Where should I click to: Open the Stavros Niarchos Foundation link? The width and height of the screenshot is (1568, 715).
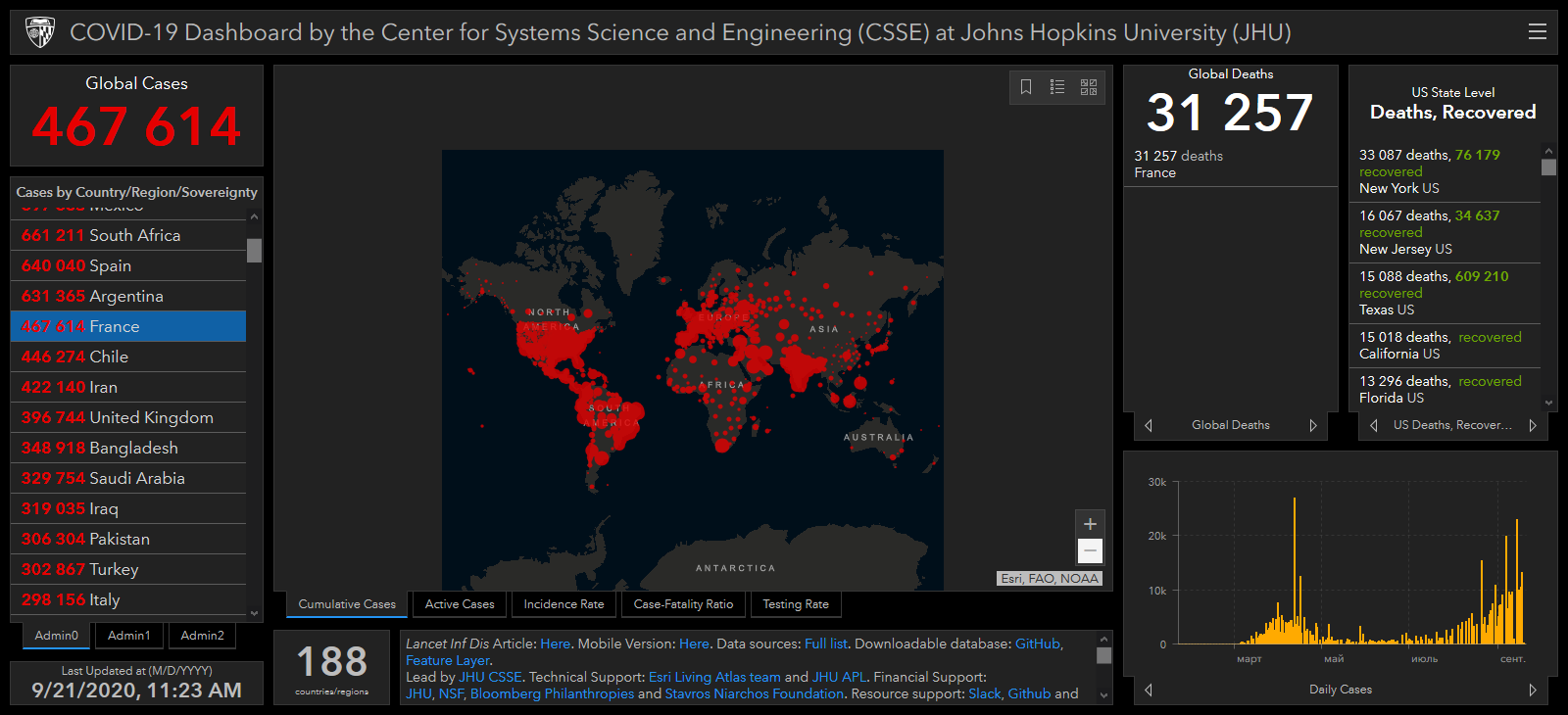754,693
